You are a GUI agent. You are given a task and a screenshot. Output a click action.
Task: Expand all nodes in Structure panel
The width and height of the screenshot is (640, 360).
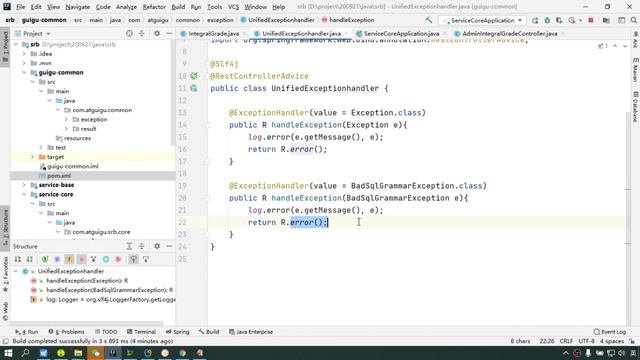(x=129, y=246)
